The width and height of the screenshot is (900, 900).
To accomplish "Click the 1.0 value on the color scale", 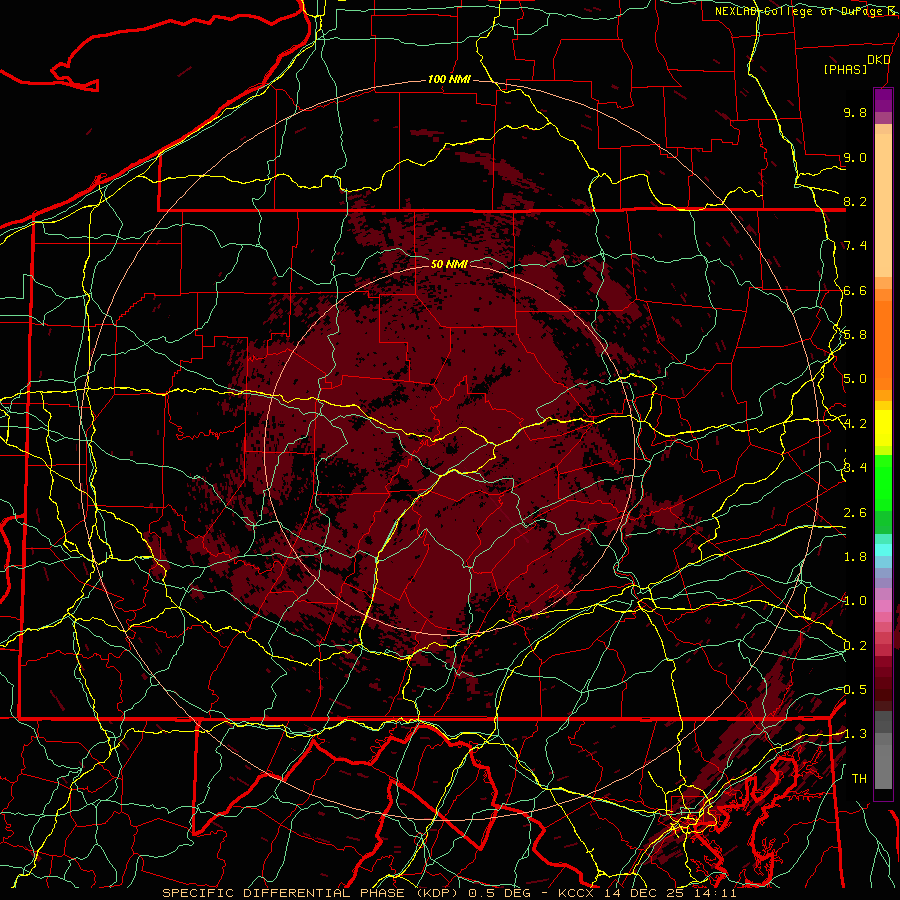I will [855, 601].
